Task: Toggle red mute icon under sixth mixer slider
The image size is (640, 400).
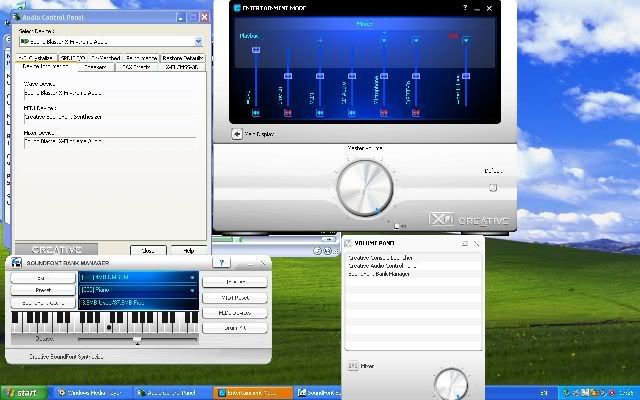Action: [x=416, y=113]
